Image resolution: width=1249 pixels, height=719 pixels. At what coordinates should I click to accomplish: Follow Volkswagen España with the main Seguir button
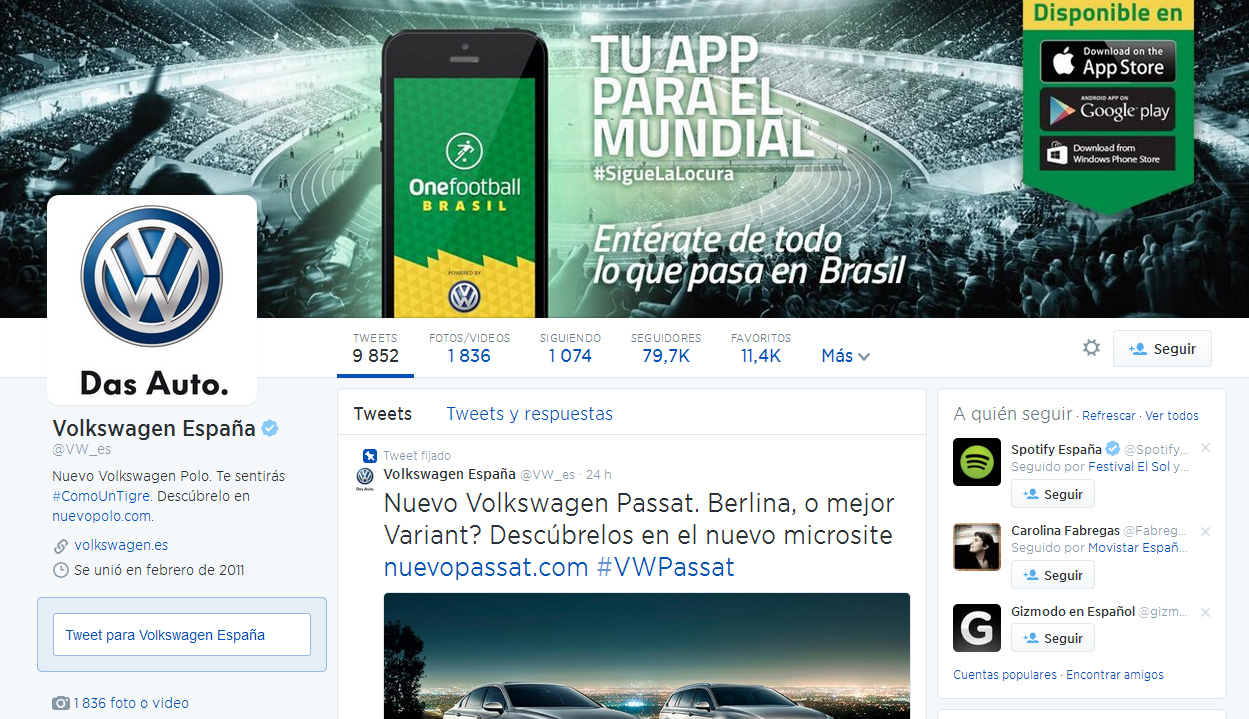tap(1162, 349)
